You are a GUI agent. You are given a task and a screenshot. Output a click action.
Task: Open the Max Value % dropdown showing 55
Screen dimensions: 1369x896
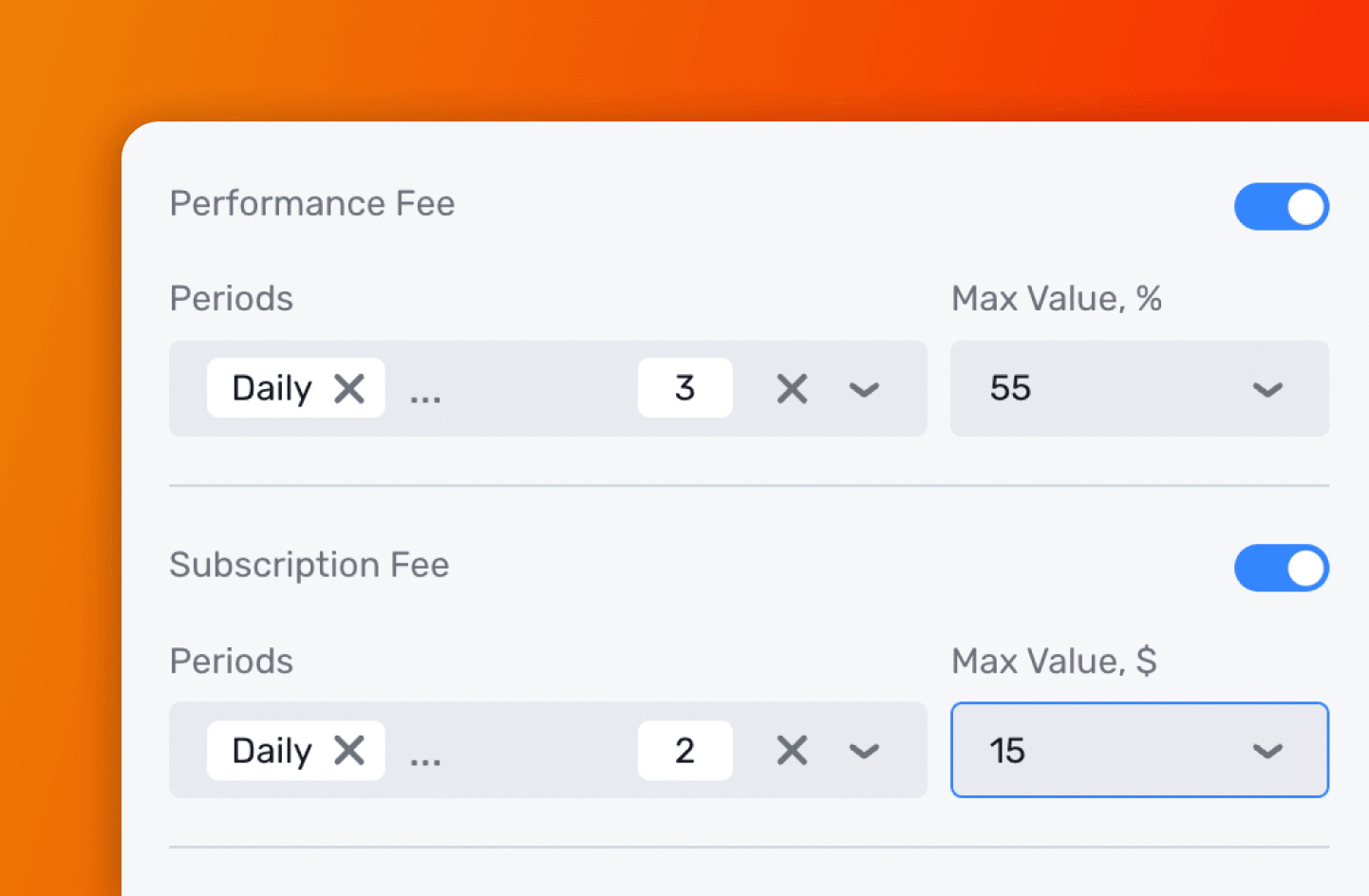tap(1266, 388)
